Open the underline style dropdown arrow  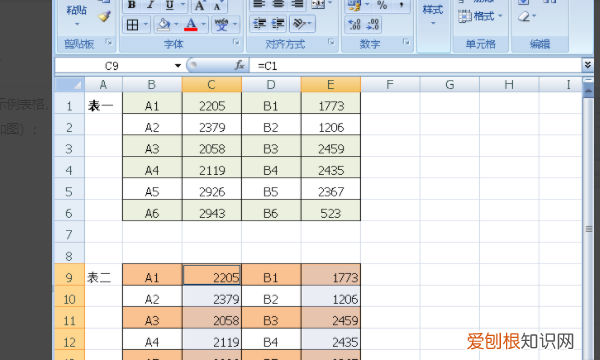[183, 5]
